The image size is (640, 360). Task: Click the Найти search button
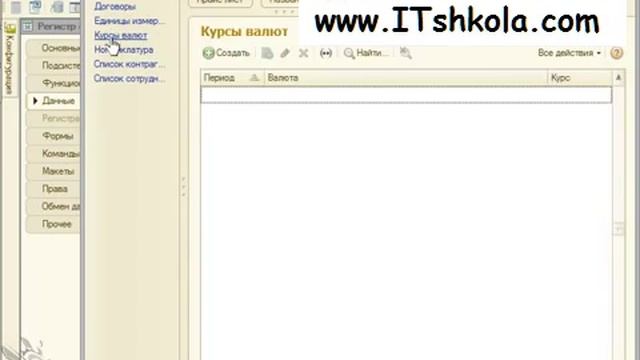click(x=366, y=53)
